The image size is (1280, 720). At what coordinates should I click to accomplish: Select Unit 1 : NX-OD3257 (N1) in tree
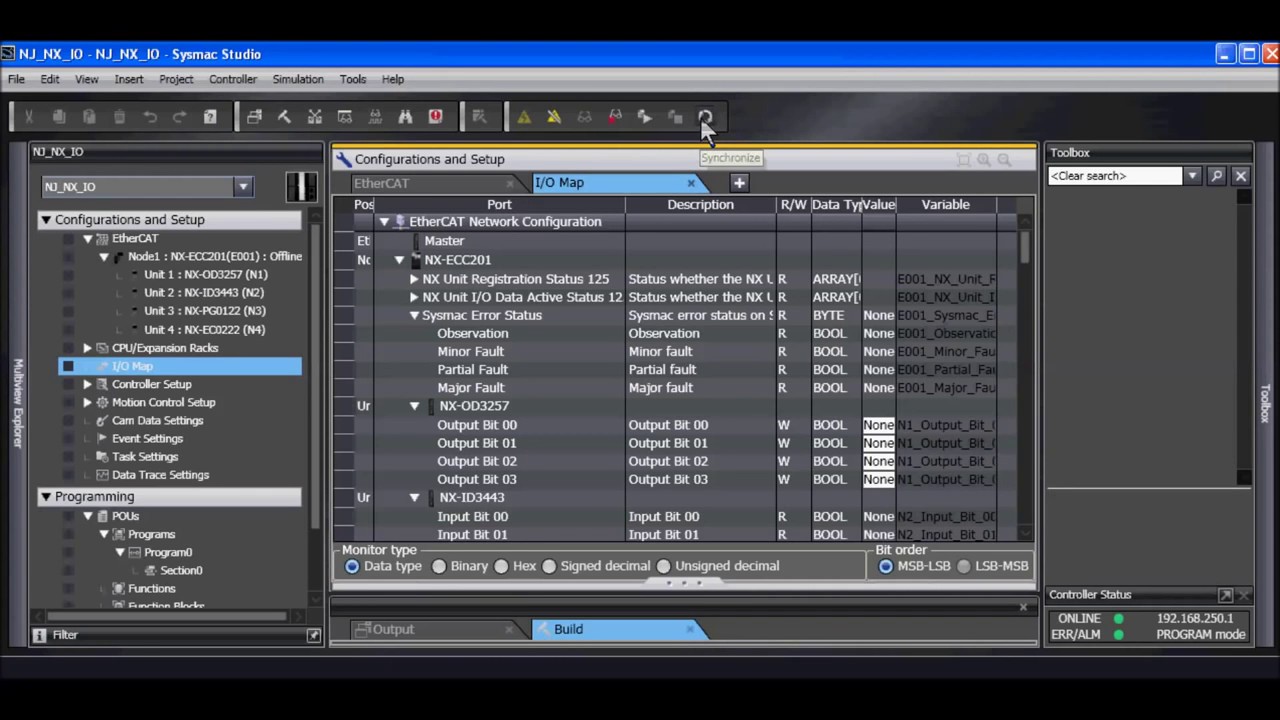(206, 275)
